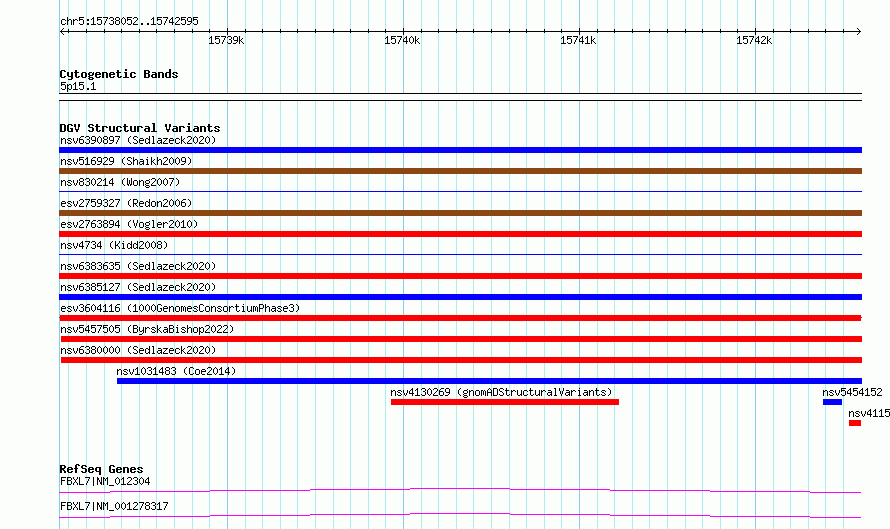Select the red bar under nsv5457505
This screenshot has height=529, width=890.
[460, 339]
